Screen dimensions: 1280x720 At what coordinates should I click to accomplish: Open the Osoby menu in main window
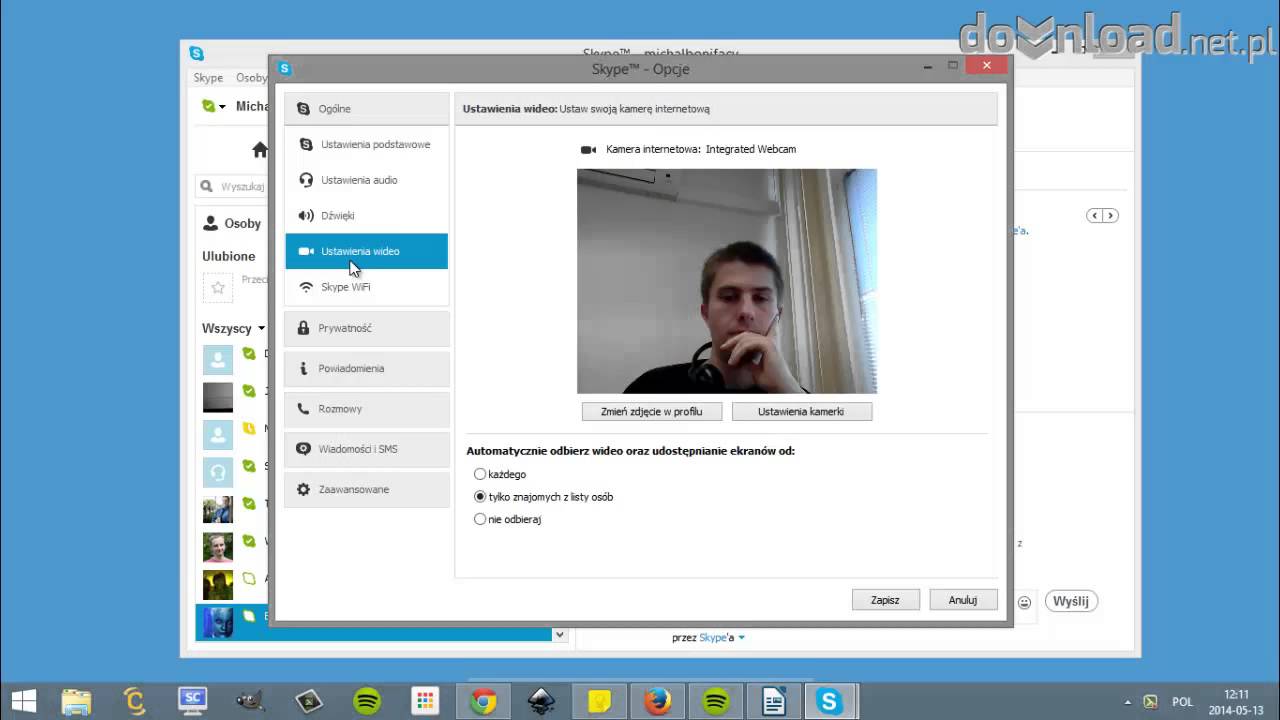[x=252, y=78]
